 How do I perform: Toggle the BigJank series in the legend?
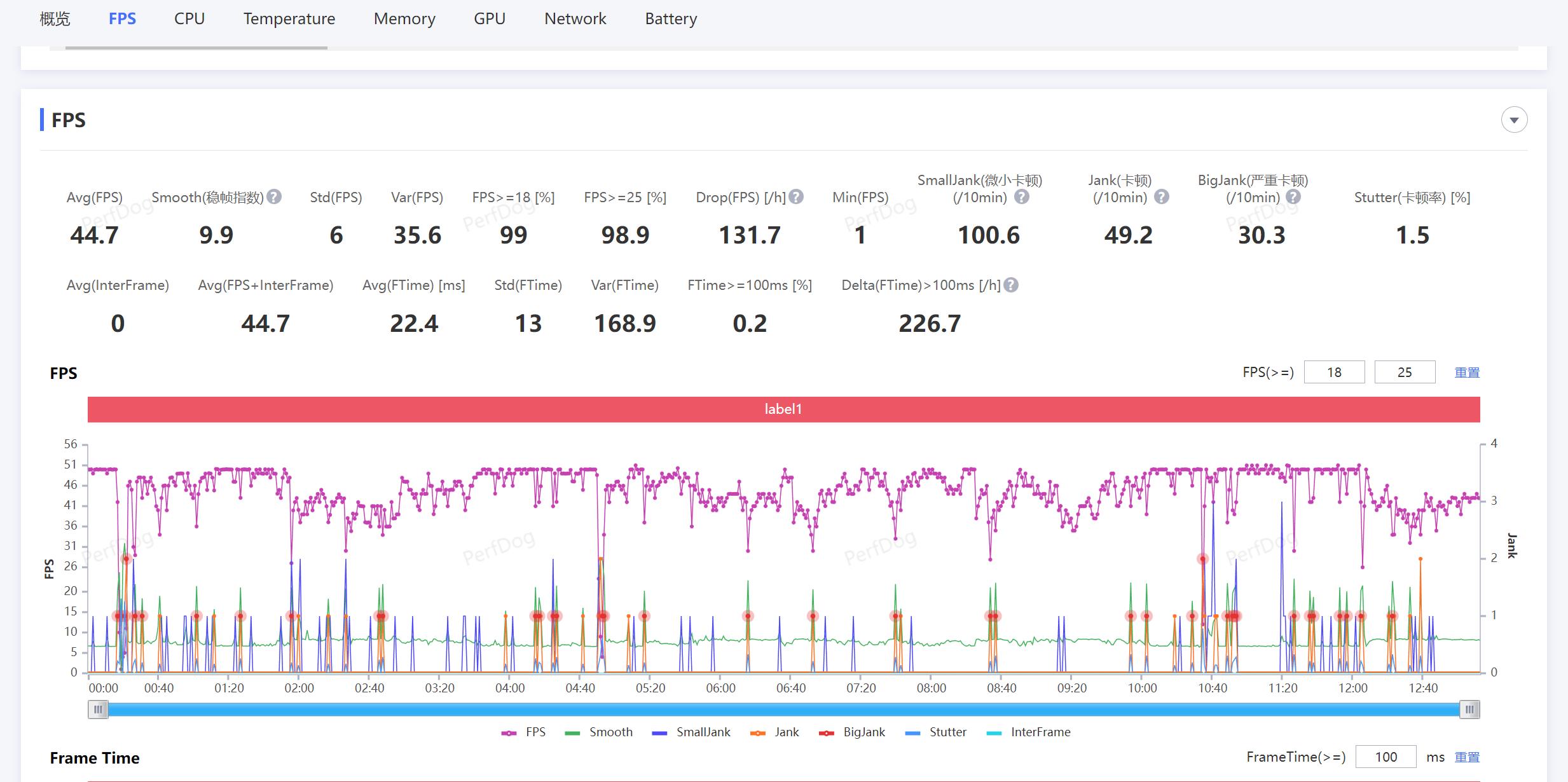click(852, 732)
